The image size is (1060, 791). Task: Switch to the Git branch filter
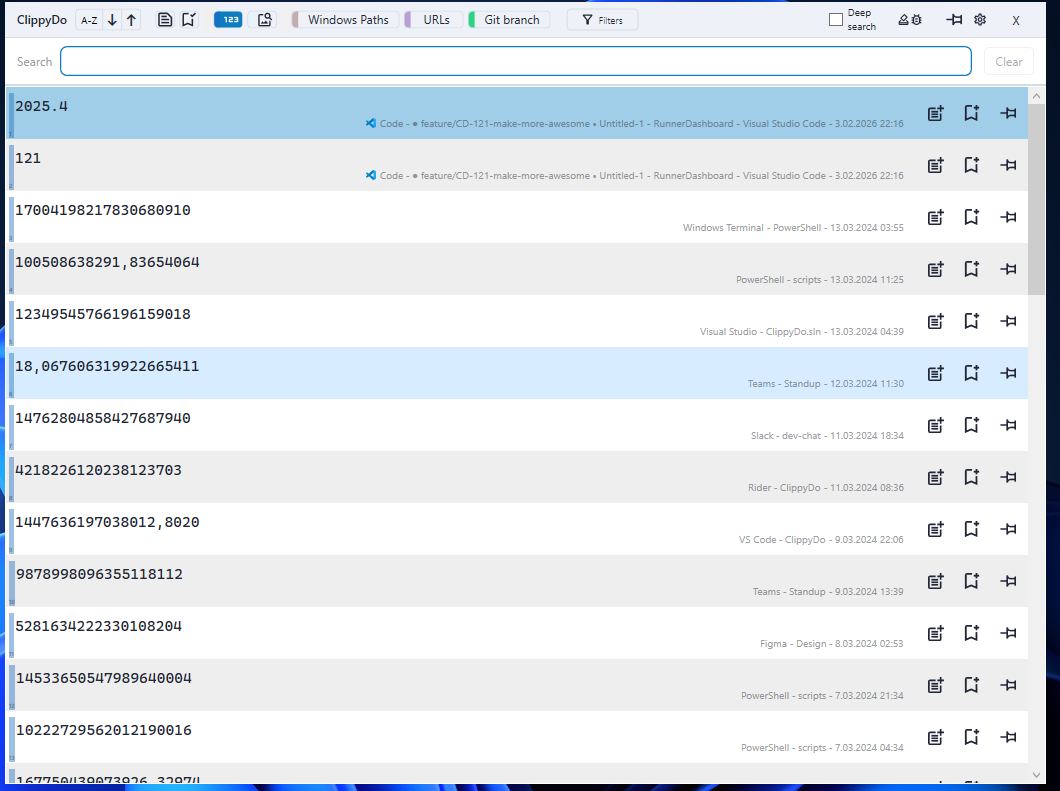tap(508, 19)
